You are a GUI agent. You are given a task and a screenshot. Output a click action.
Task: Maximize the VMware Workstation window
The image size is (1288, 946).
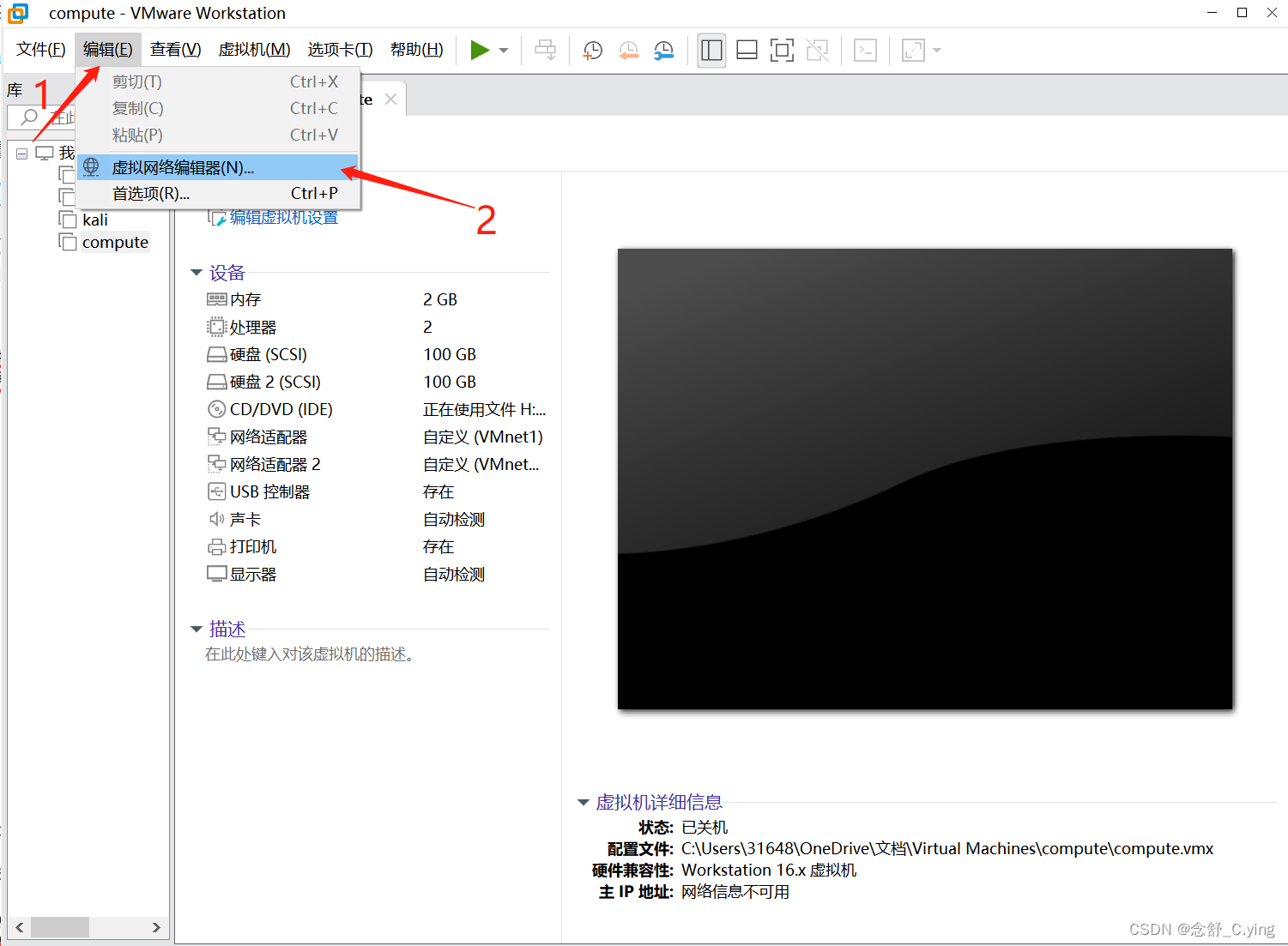click(x=1242, y=12)
